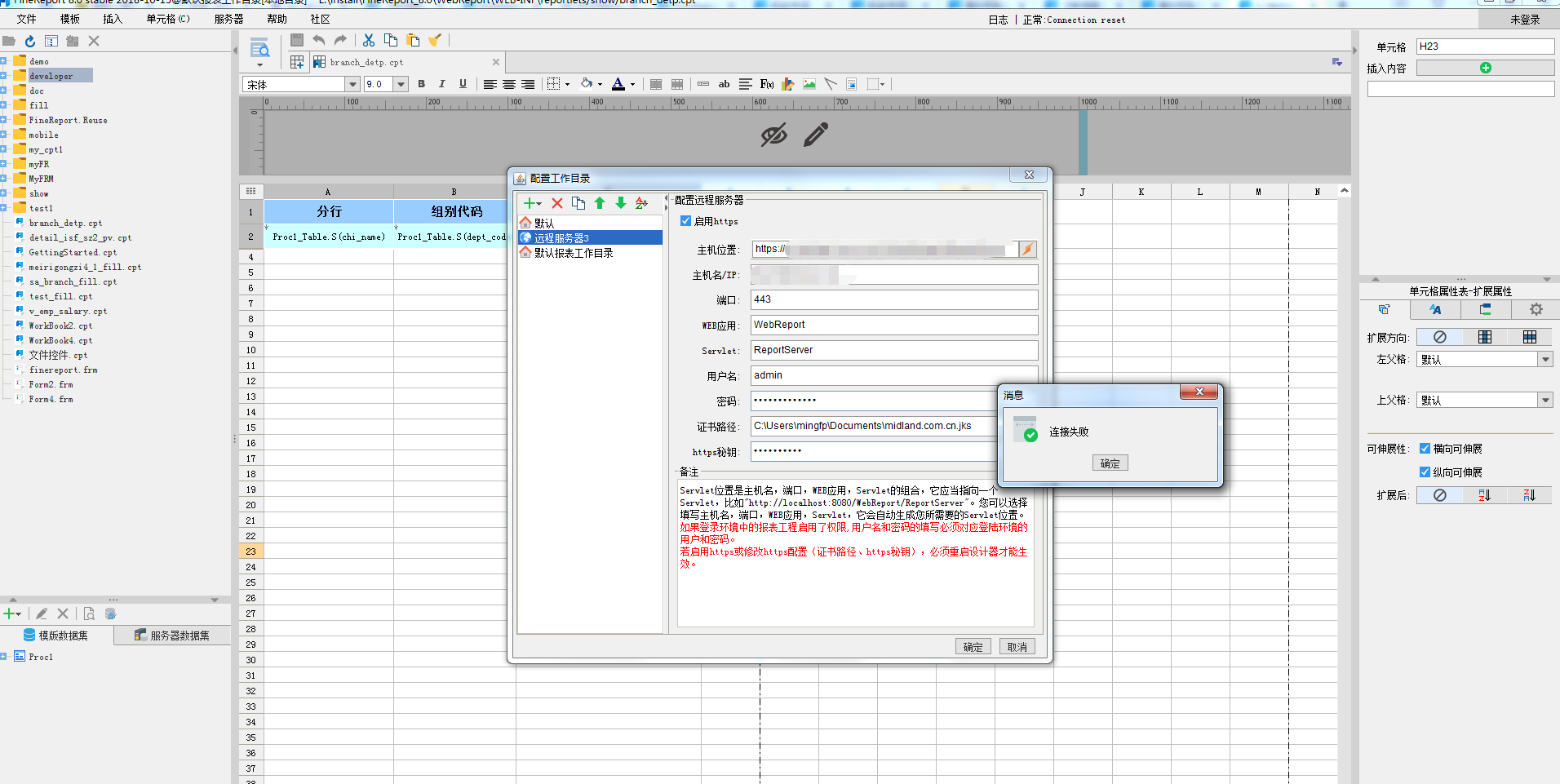Screen dimensions: 1560x784
Task: Click the font color A swatch
Action: [x=618, y=84]
